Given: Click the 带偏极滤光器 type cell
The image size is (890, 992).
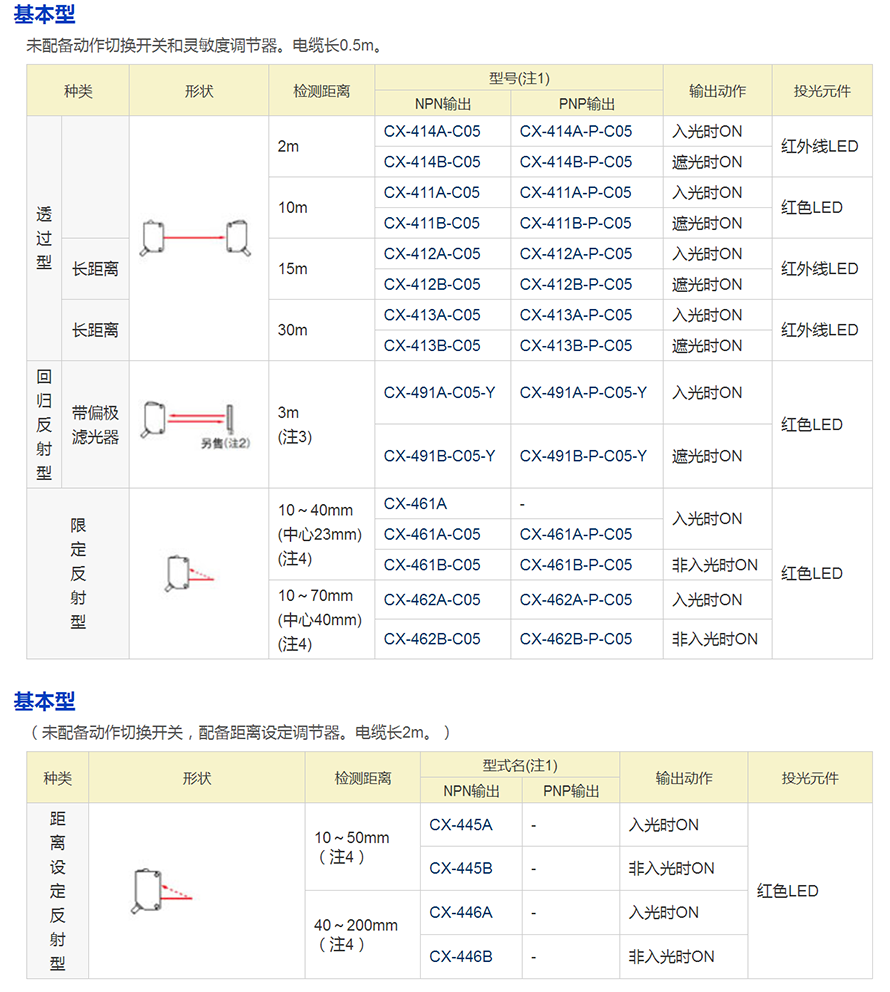Looking at the screenshot, I should (x=95, y=424).
